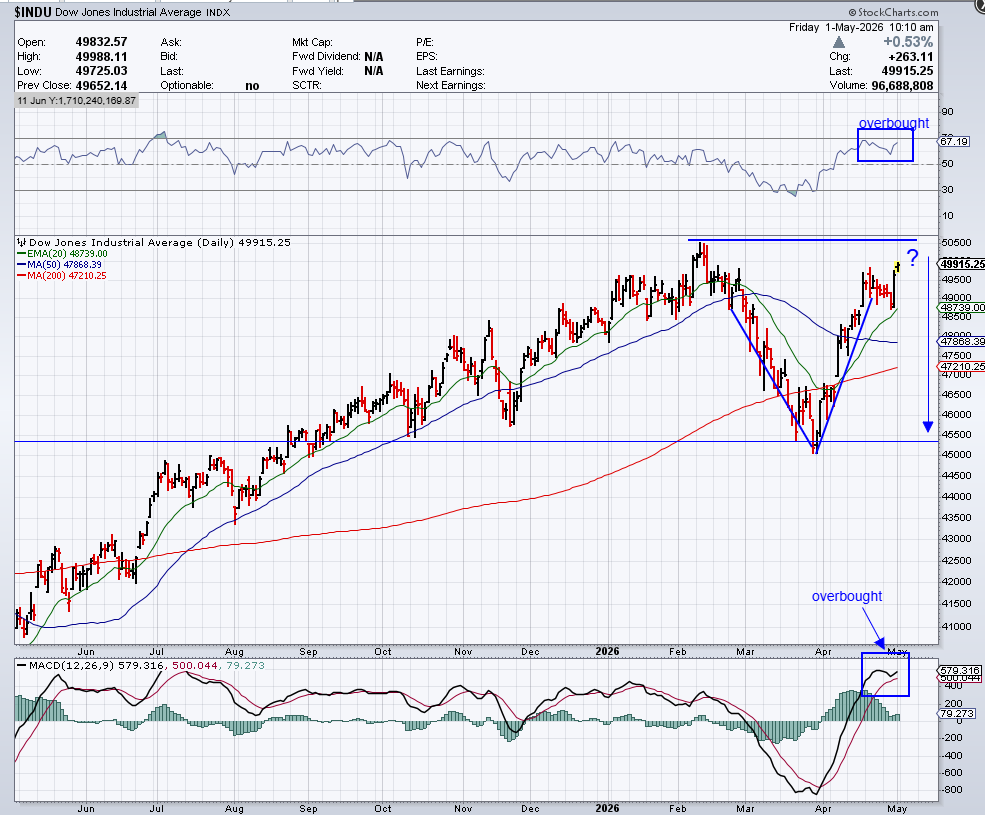The image size is (985, 815).
Task: Select the percent change '+0.53%'
Action: point(908,42)
